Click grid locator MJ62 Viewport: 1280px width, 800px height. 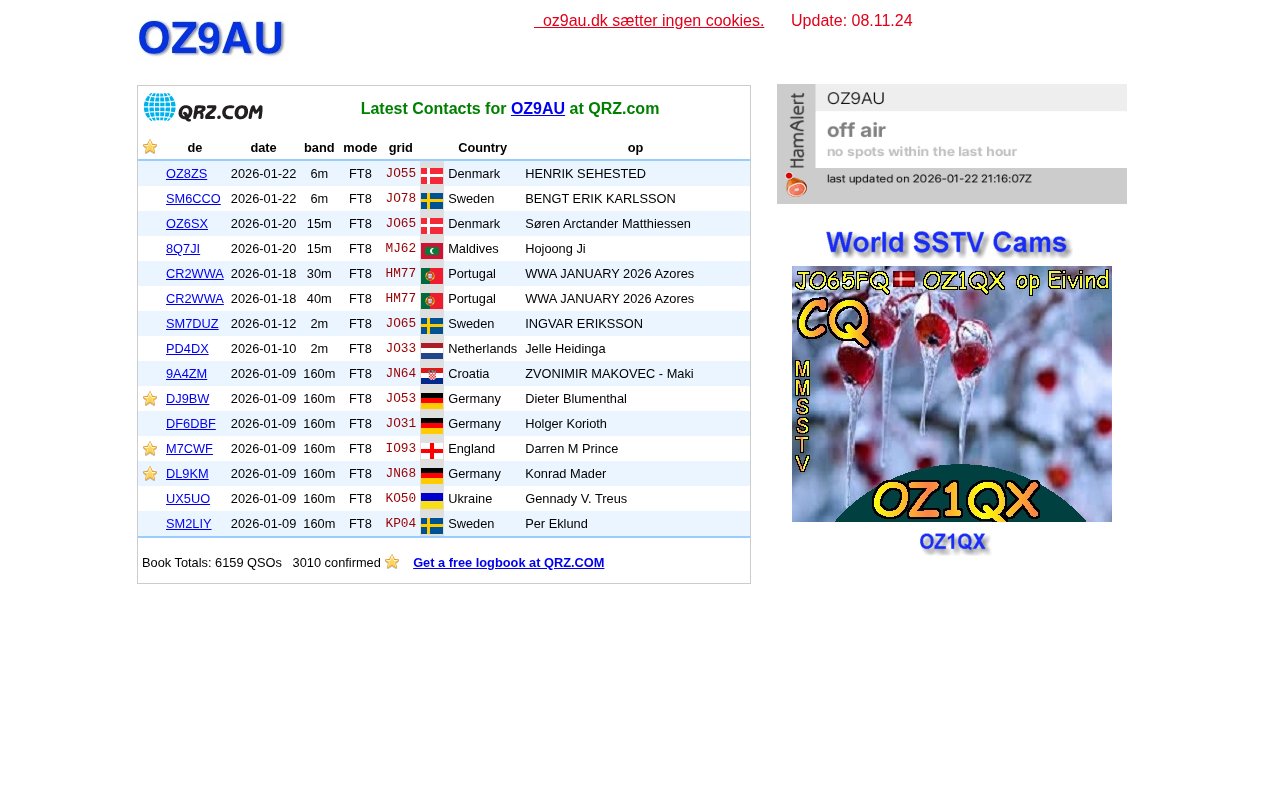(x=401, y=249)
